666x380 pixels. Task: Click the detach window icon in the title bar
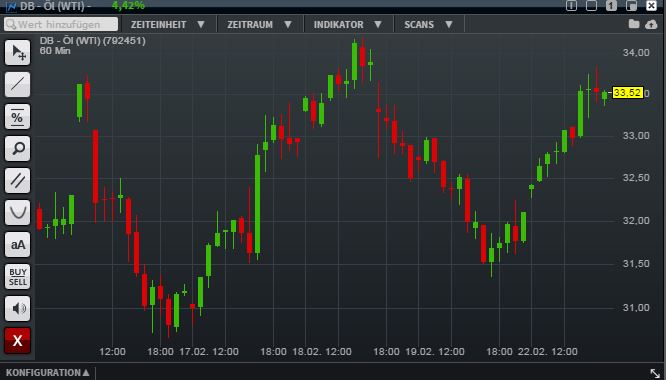[631, 6]
